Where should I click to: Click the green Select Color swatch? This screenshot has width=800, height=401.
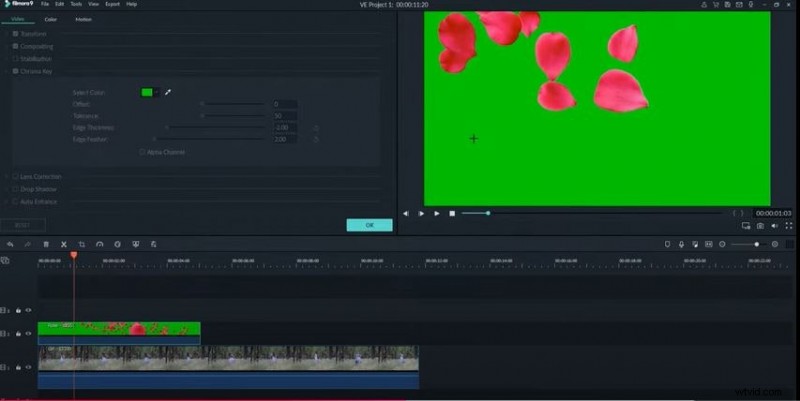(147, 92)
